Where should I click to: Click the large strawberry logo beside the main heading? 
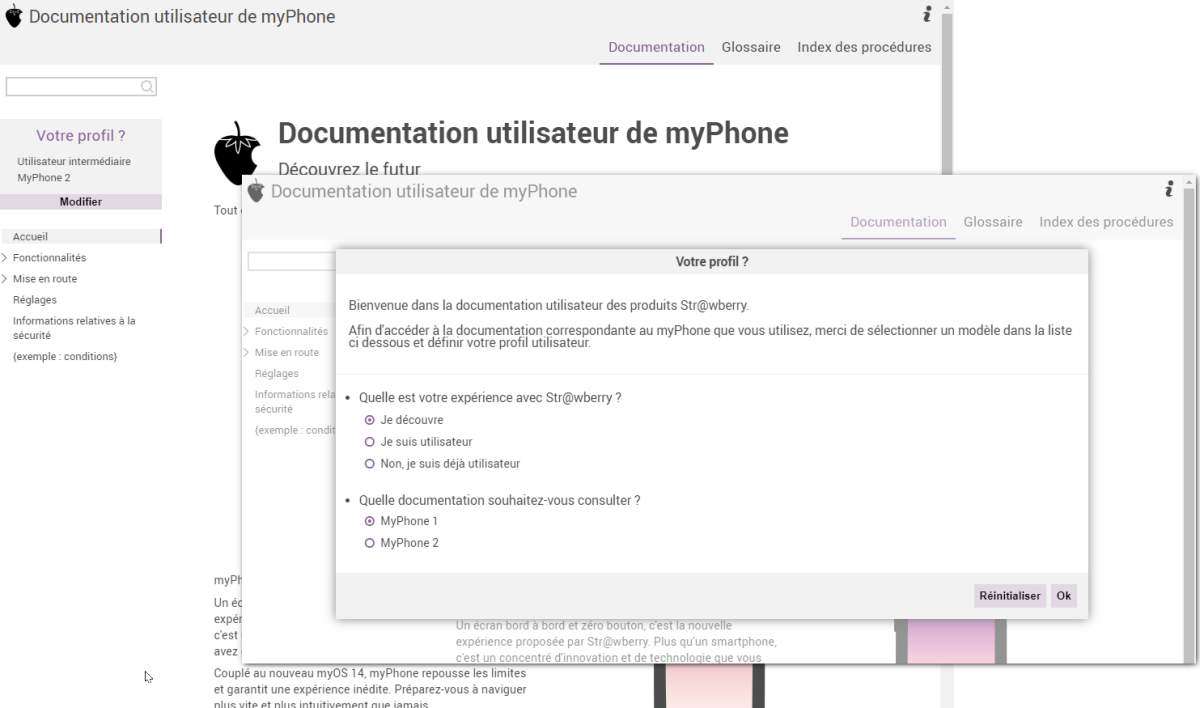point(237,153)
